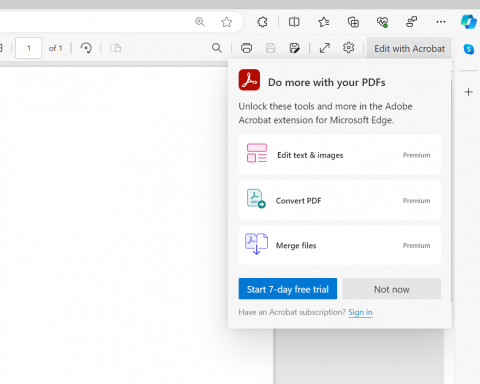Select Merge files option
This screenshot has height=384, width=480.
340,245
